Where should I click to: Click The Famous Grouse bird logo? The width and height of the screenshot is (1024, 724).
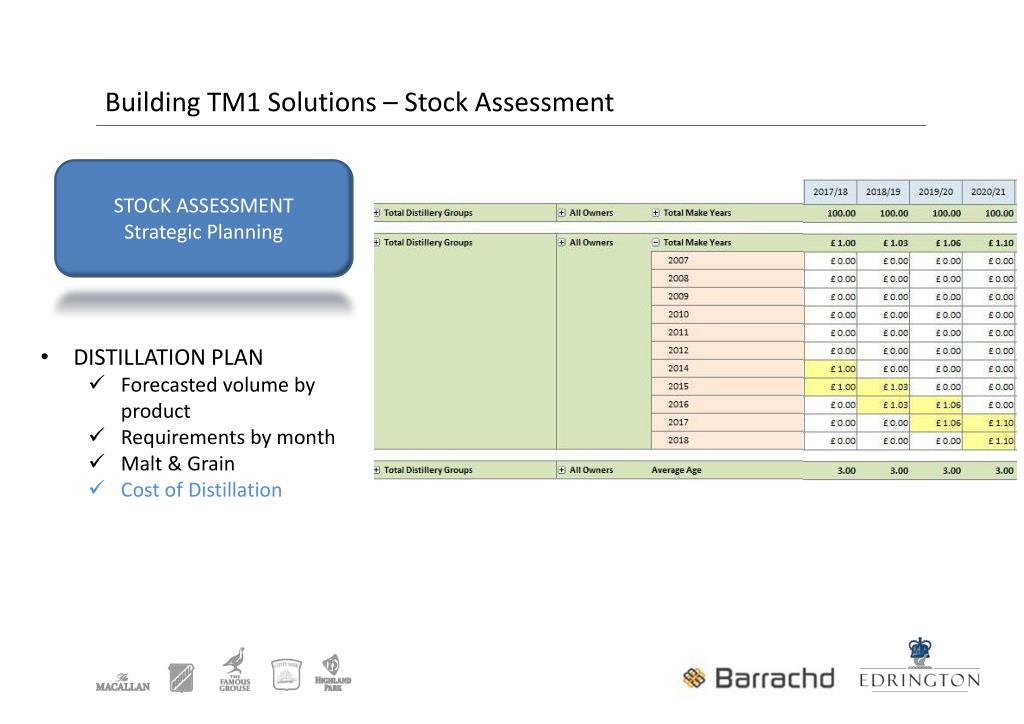234,670
